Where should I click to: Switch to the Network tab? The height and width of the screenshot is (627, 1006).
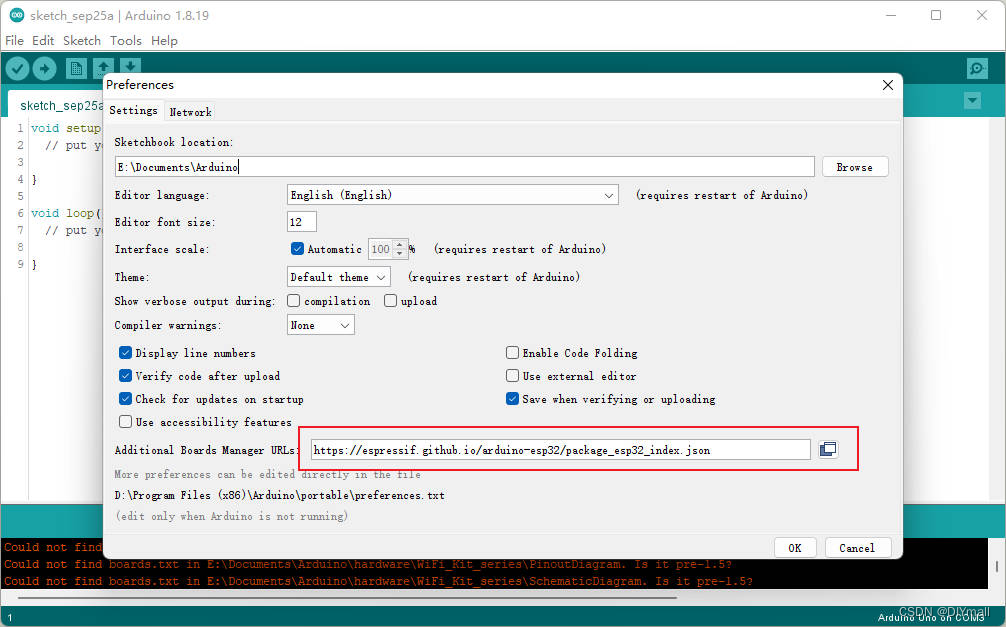pyautogui.click(x=191, y=112)
